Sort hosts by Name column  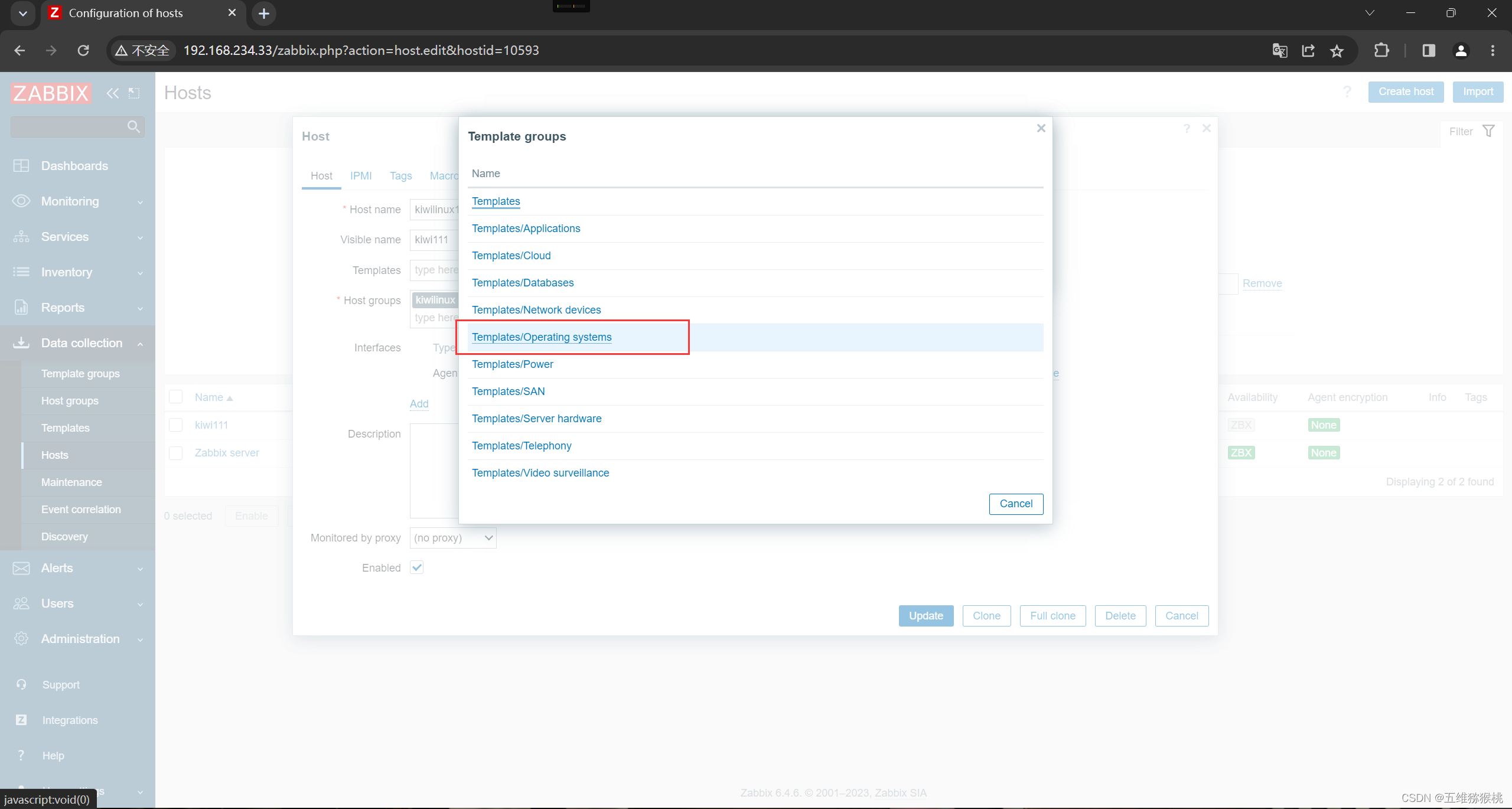(214, 397)
